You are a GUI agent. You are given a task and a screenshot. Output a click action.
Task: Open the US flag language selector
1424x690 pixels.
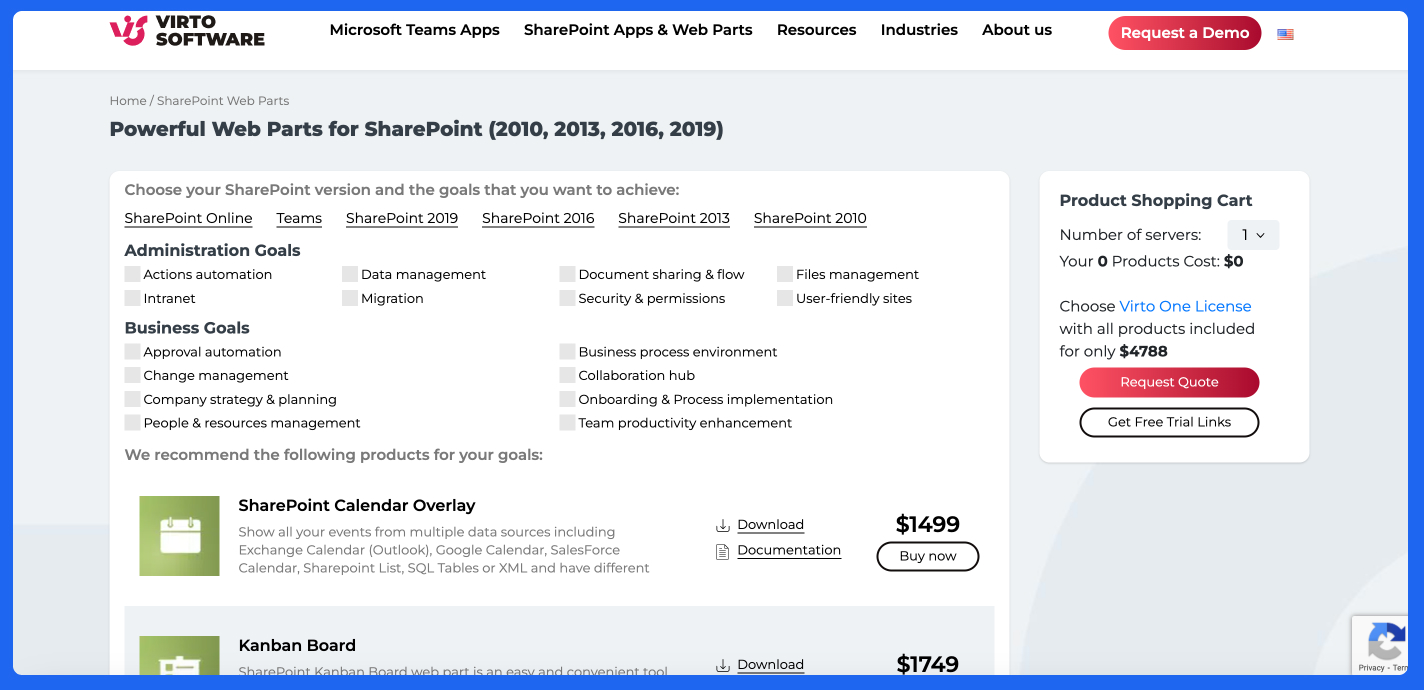pos(1285,34)
